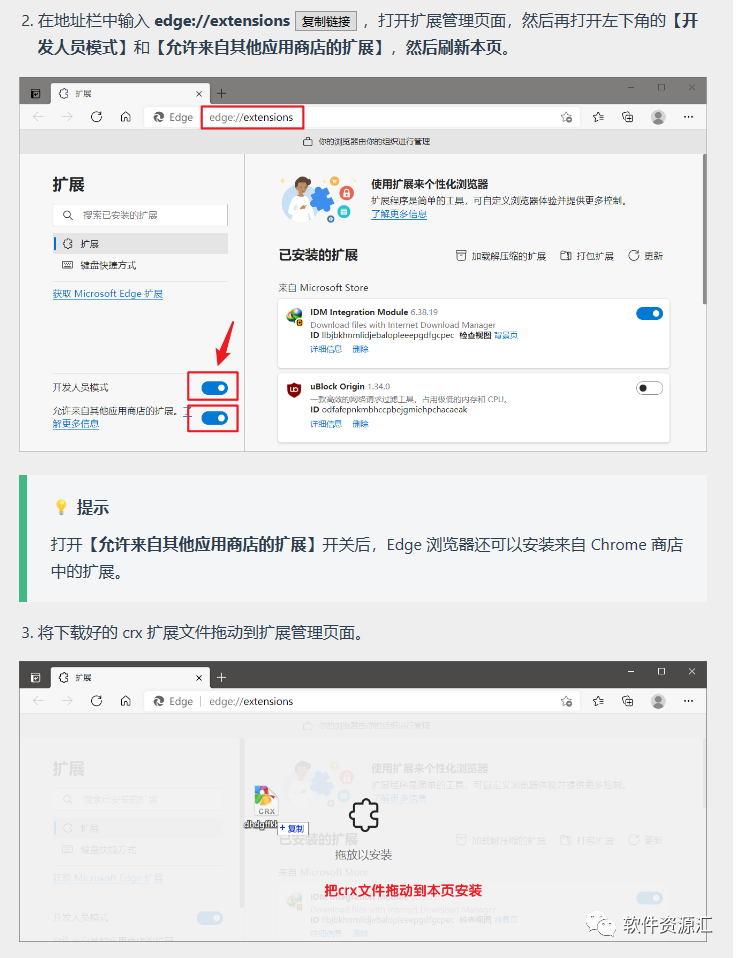Click the 更新 button
736x958 pixels.
click(x=646, y=256)
